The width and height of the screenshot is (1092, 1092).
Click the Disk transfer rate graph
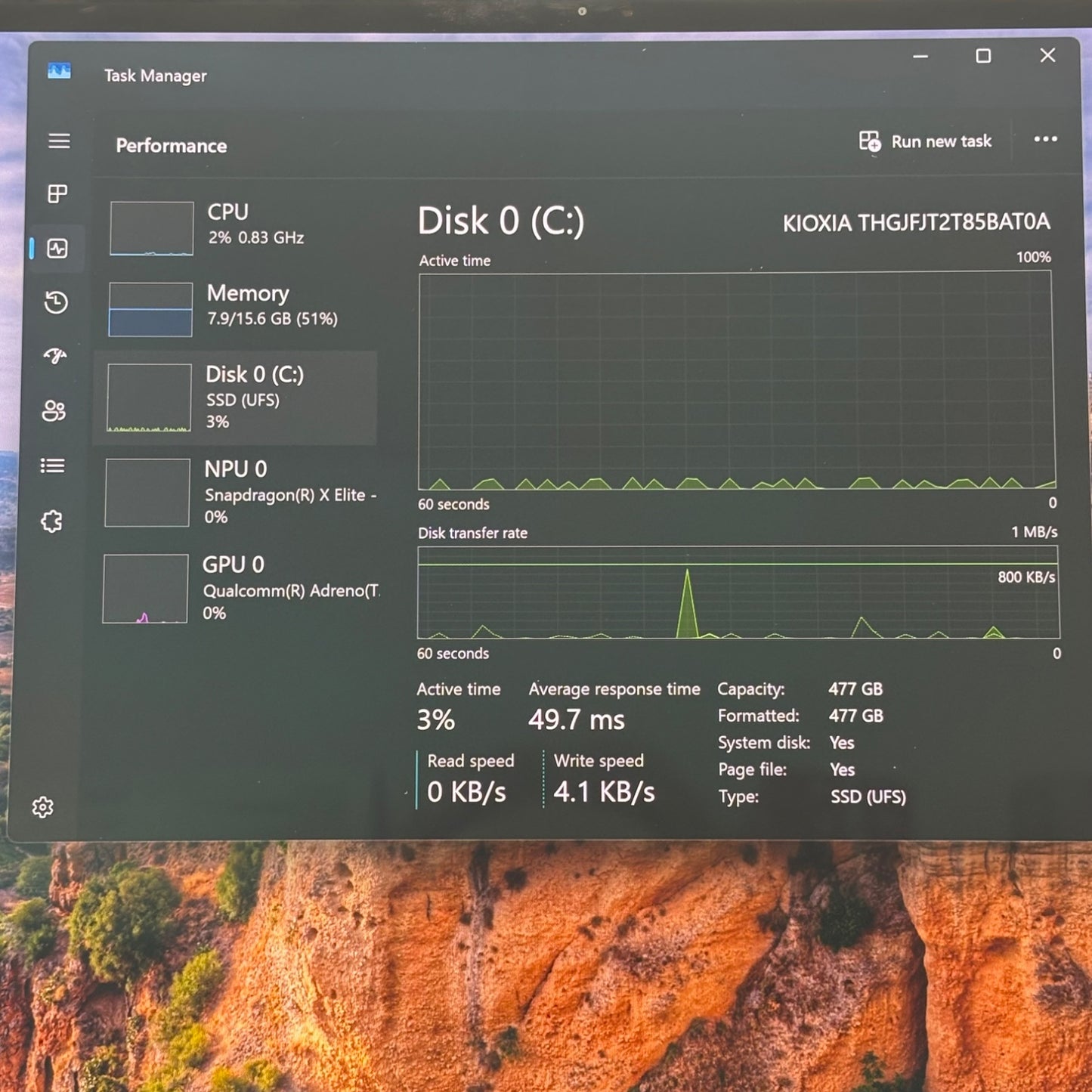coord(738,592)
